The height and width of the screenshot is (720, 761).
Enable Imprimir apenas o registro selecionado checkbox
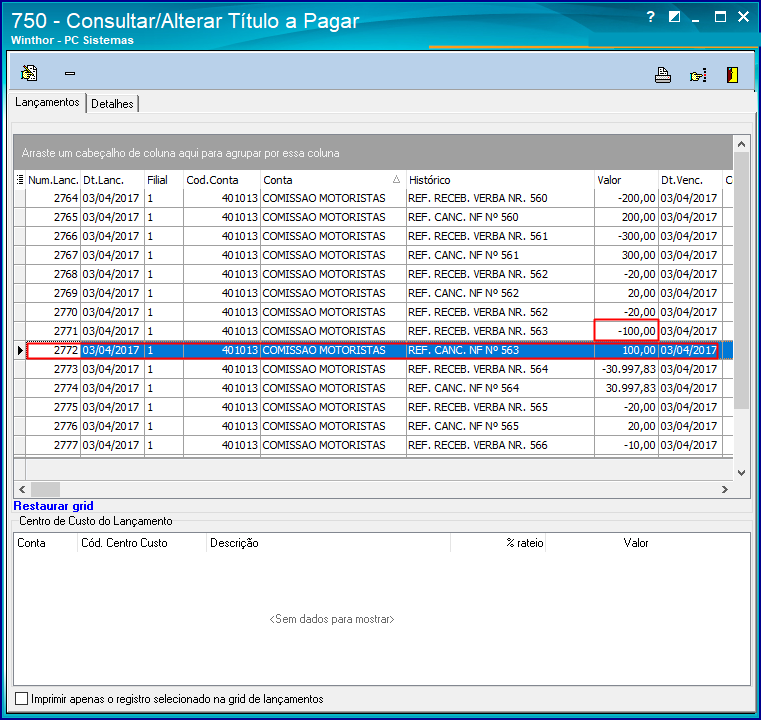(x=21, y=699)
